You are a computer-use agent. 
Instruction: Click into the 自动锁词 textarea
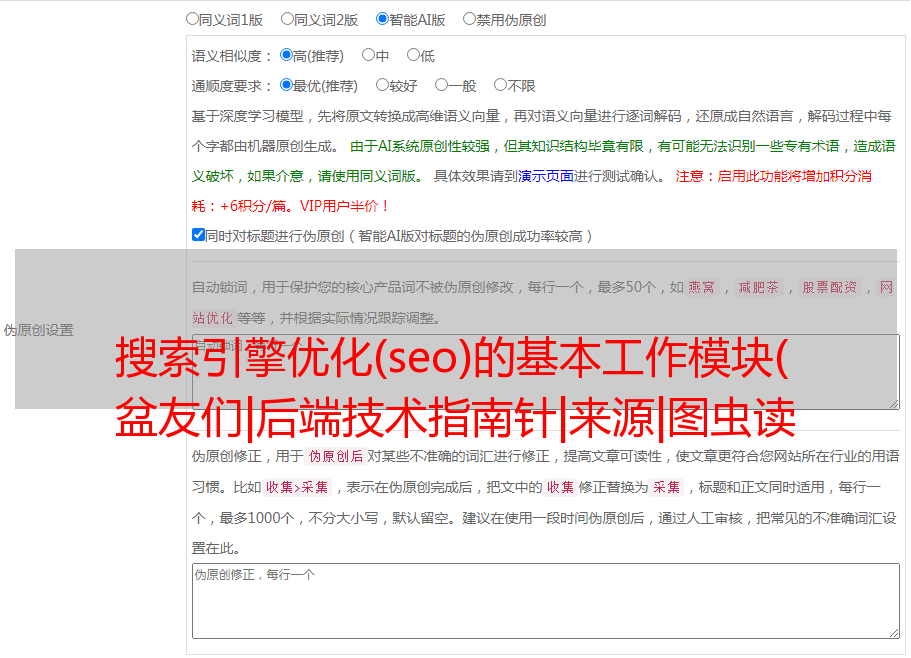click(546, 372)
